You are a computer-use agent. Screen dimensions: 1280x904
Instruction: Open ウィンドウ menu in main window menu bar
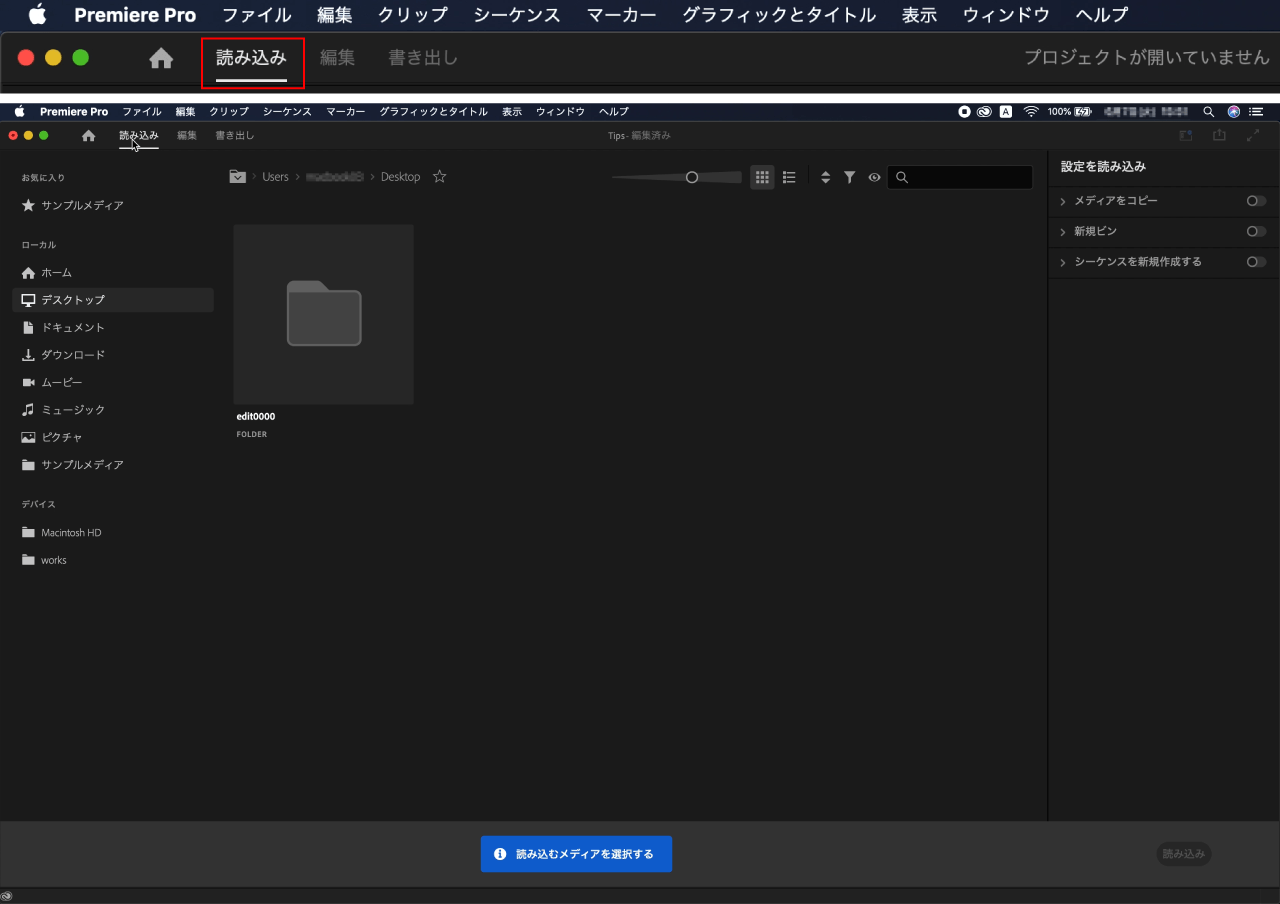coord(560,112)
